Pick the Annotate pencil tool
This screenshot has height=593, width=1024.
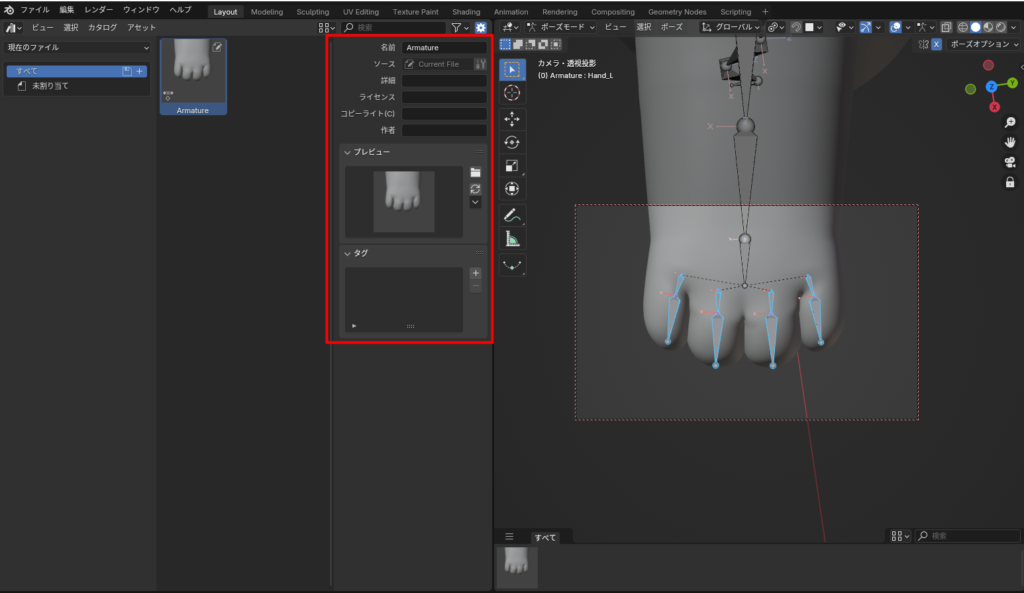[512, 215]
